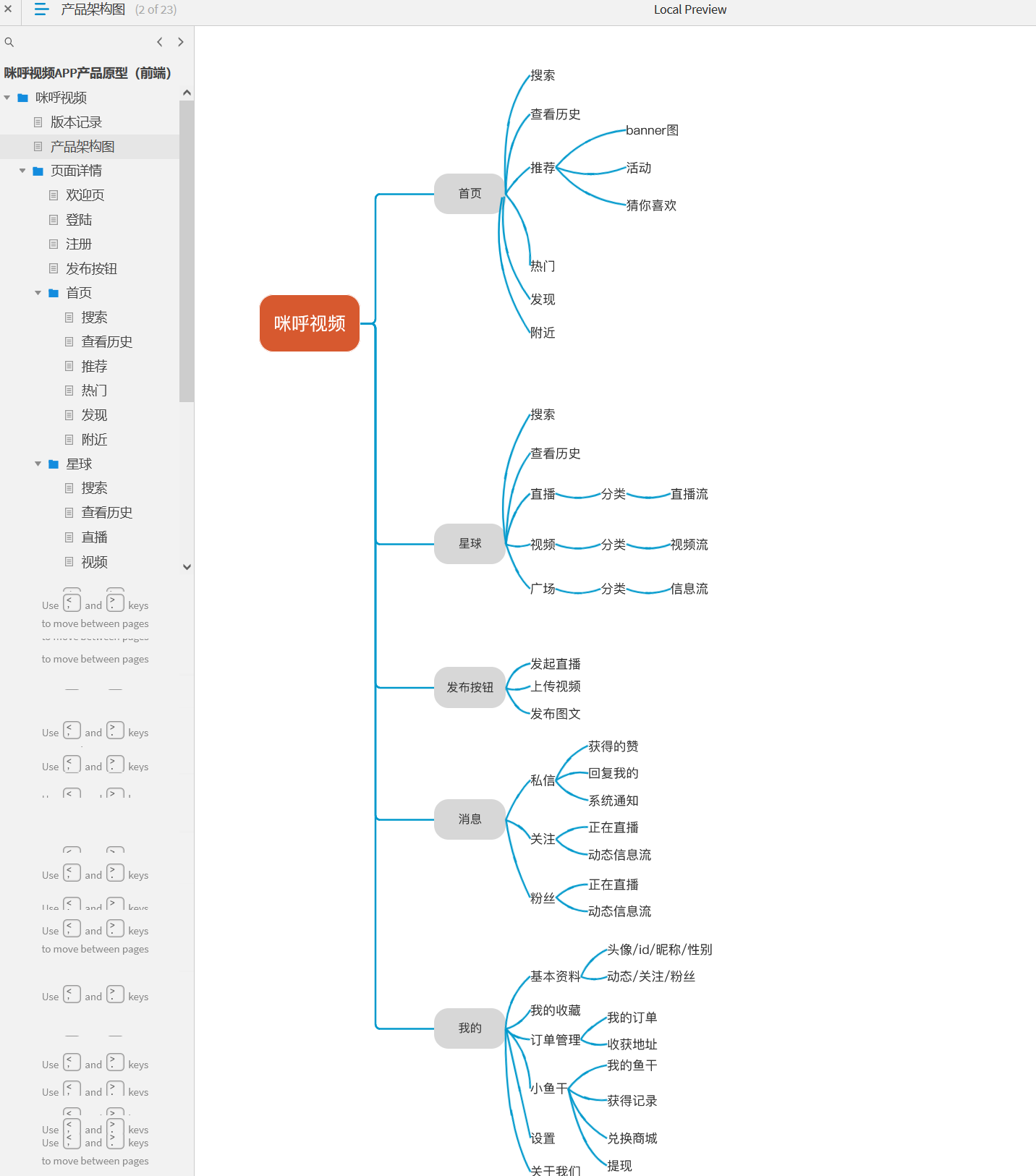Click the 信息流 label in diagram
Screen dimensions: 1036x1176
pyautogui.click(x=689, y=589)
